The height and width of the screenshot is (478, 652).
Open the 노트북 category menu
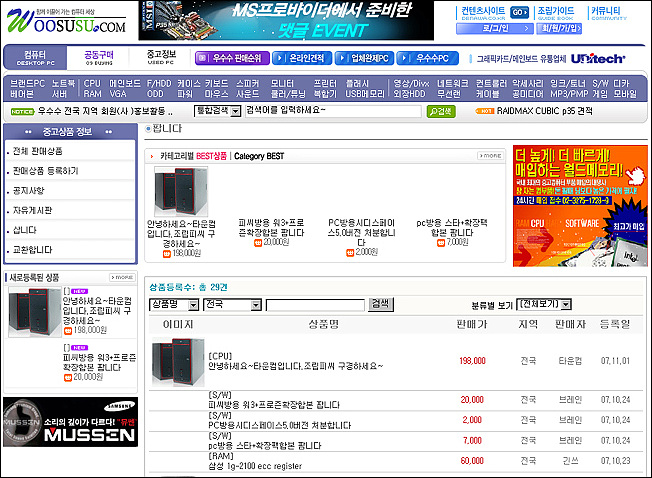click(x=63, y=84)
